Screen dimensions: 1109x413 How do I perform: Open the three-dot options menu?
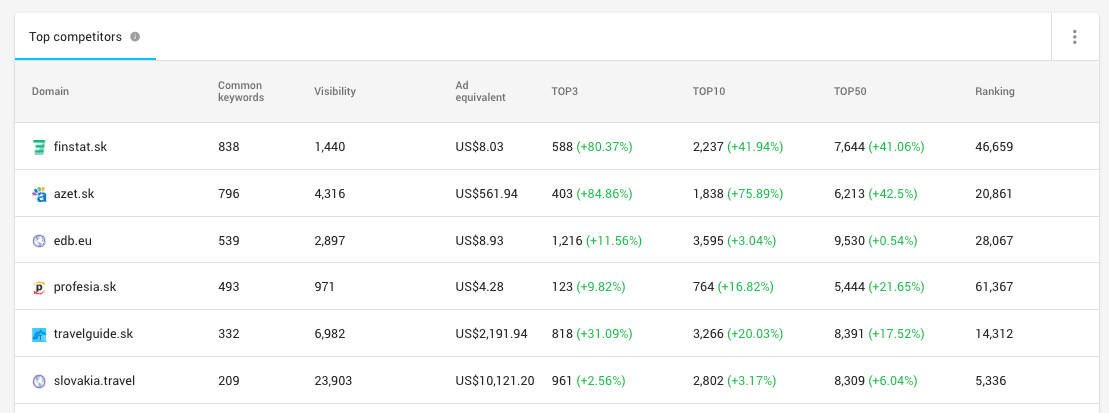[x=1074, y=37]
